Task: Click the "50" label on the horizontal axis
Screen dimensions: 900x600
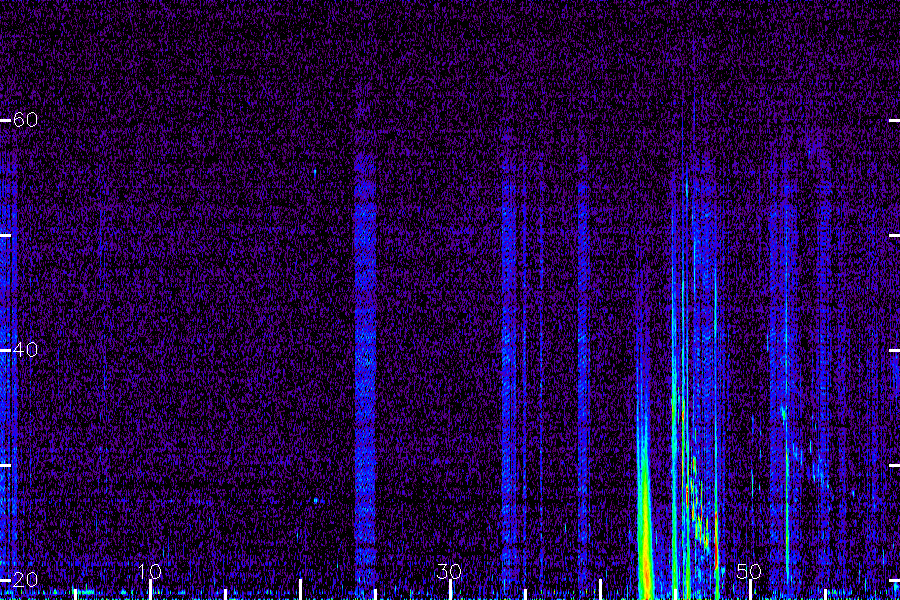Action: click(749, 571)
